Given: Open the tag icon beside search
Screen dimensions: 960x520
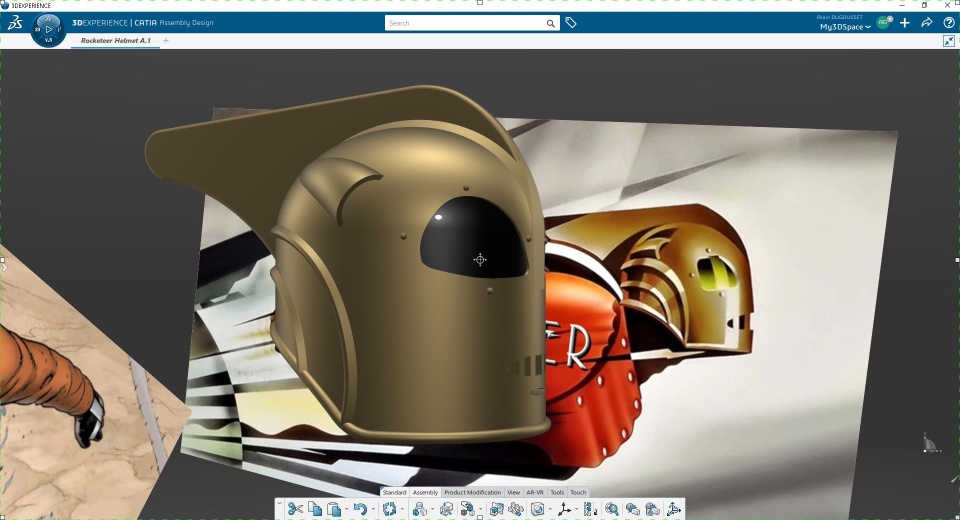Looking at the screenshot, I should [x=571, y=23].
